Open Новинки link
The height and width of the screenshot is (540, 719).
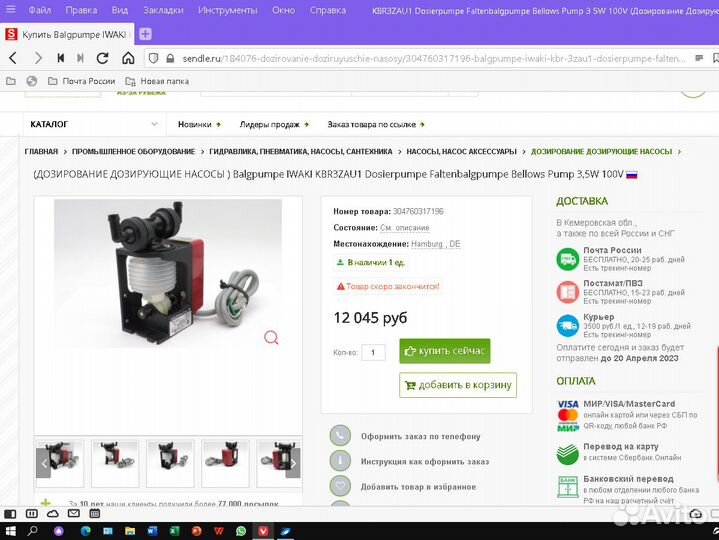click(x=199, y=124)
